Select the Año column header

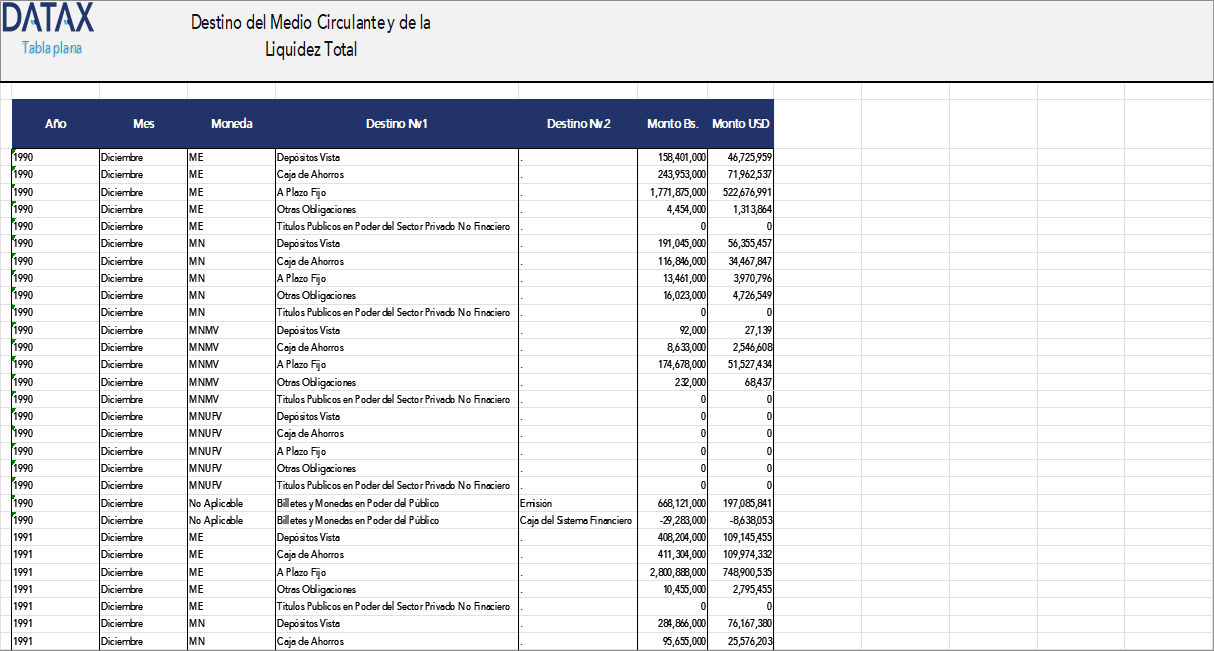tap(55, 123)
